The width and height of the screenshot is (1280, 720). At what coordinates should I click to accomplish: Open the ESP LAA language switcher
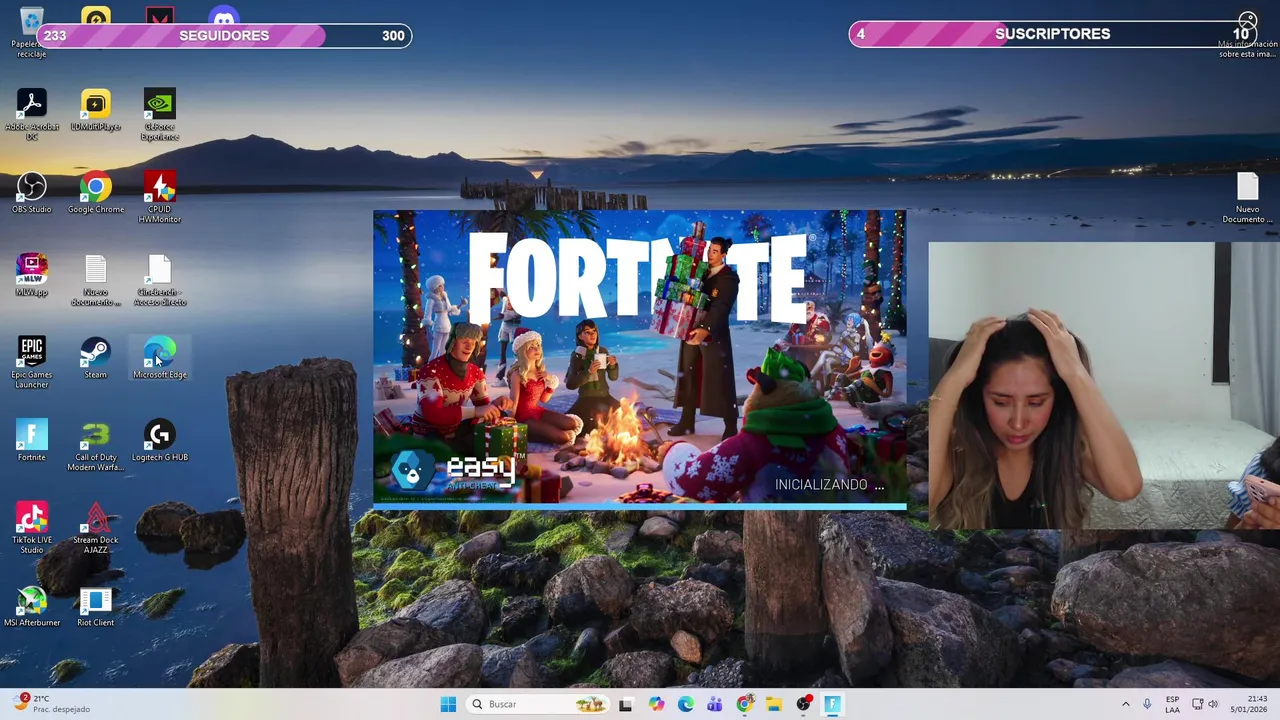click(x=1172, y=704)
